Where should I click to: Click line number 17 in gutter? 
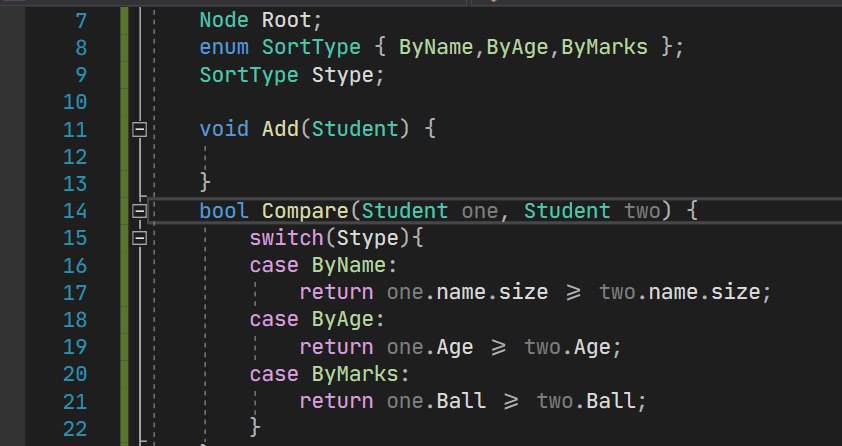point(75,293)
